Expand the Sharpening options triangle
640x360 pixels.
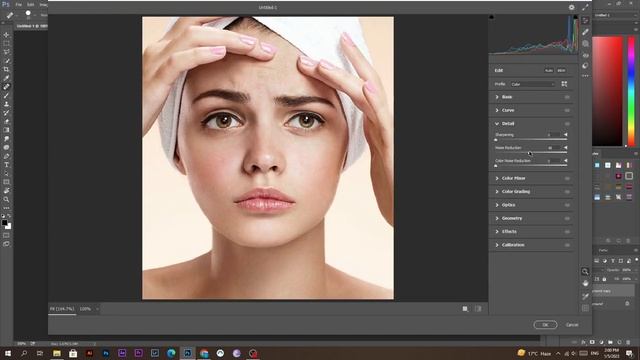[x=566, y=135]
